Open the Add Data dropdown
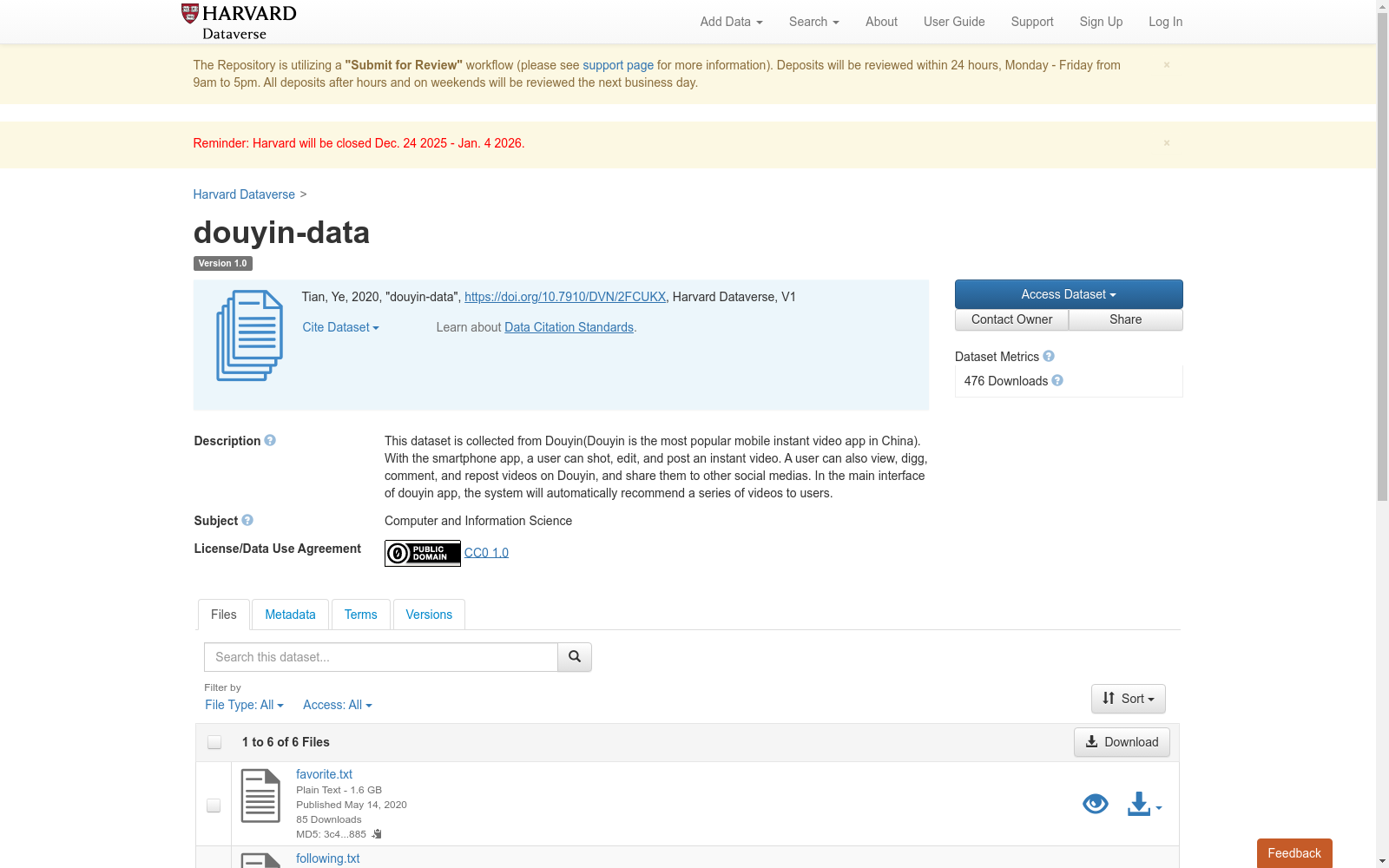 [731, 22]
